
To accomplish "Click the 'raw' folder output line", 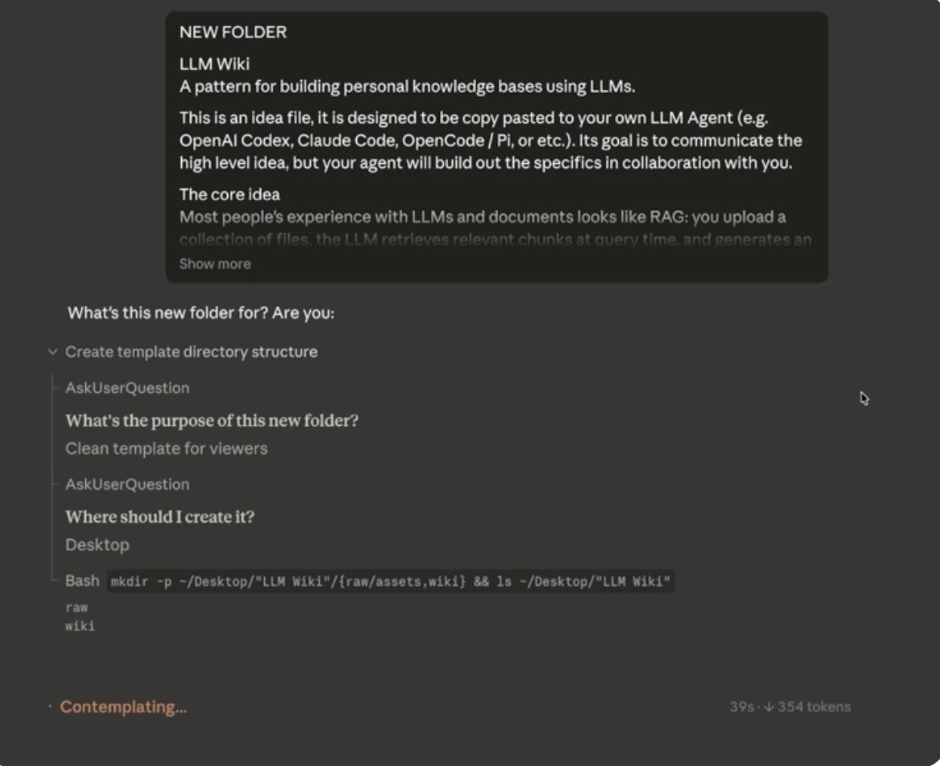I will point(77,607).
